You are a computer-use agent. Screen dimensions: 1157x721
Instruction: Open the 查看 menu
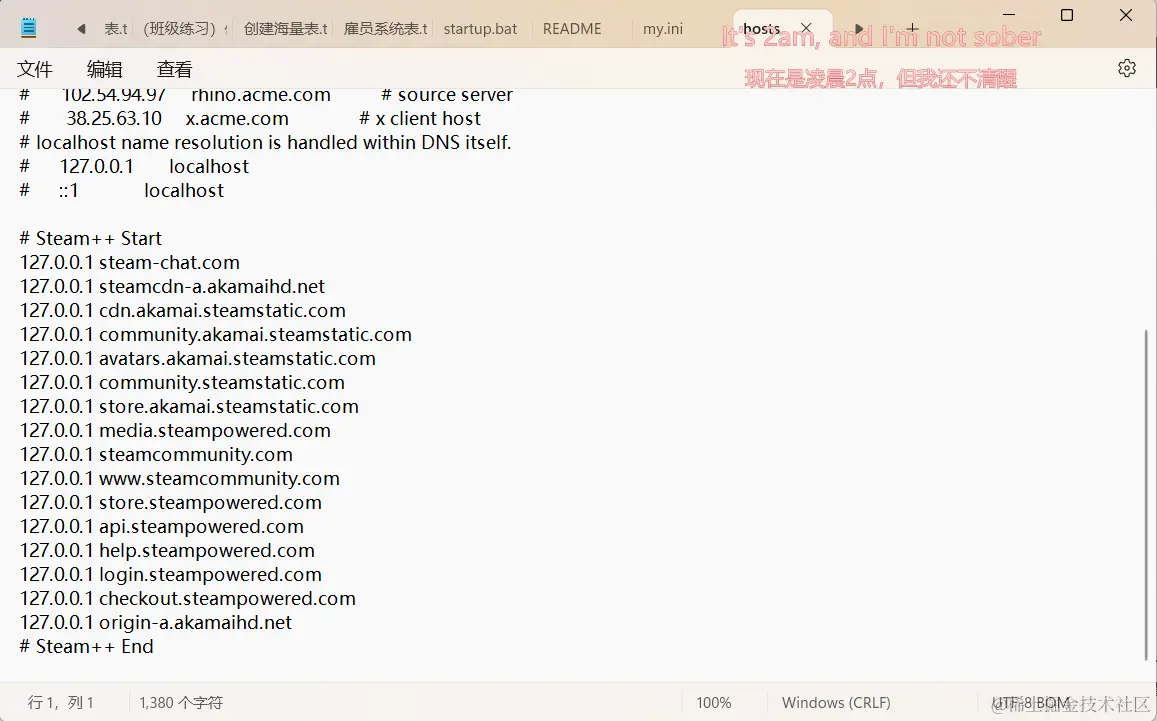click(174, 69)
